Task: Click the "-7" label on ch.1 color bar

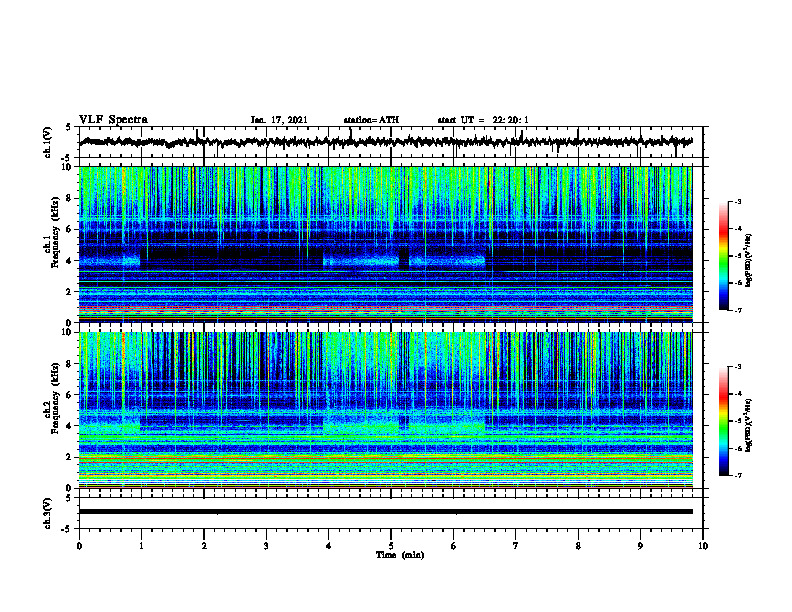Action: coord(738,310)
